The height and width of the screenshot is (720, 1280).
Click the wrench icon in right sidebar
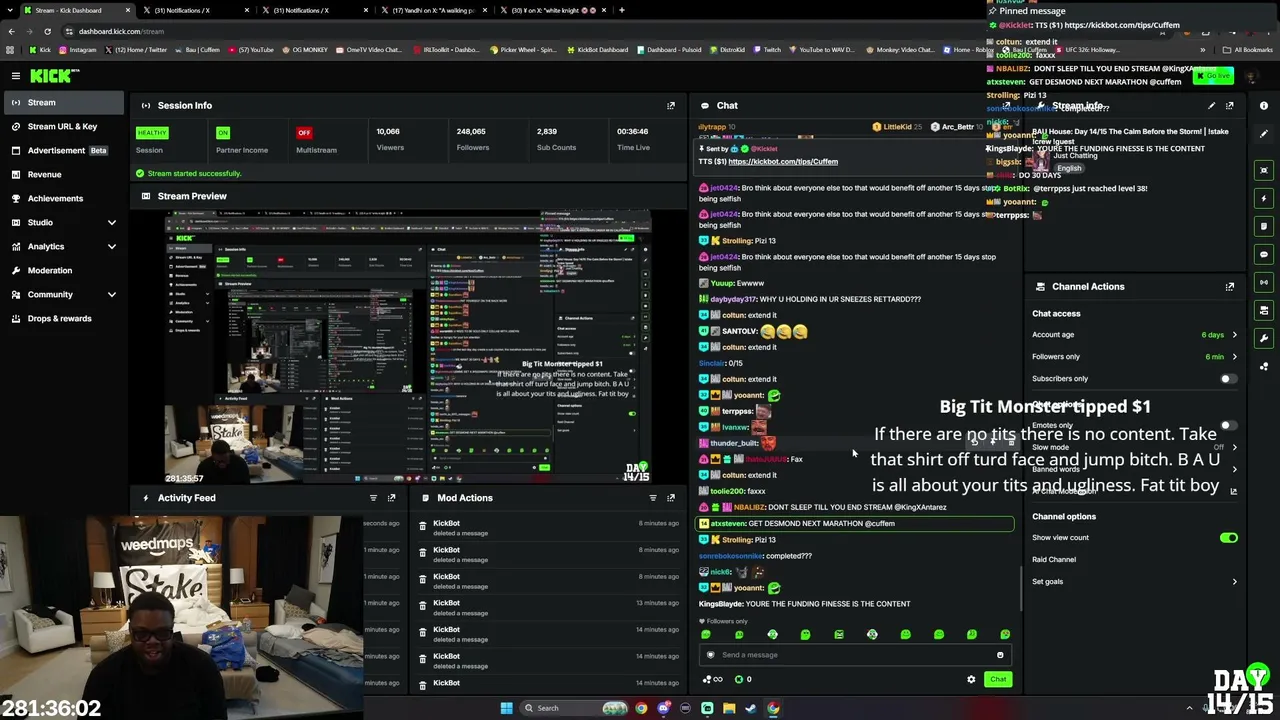1264,338
